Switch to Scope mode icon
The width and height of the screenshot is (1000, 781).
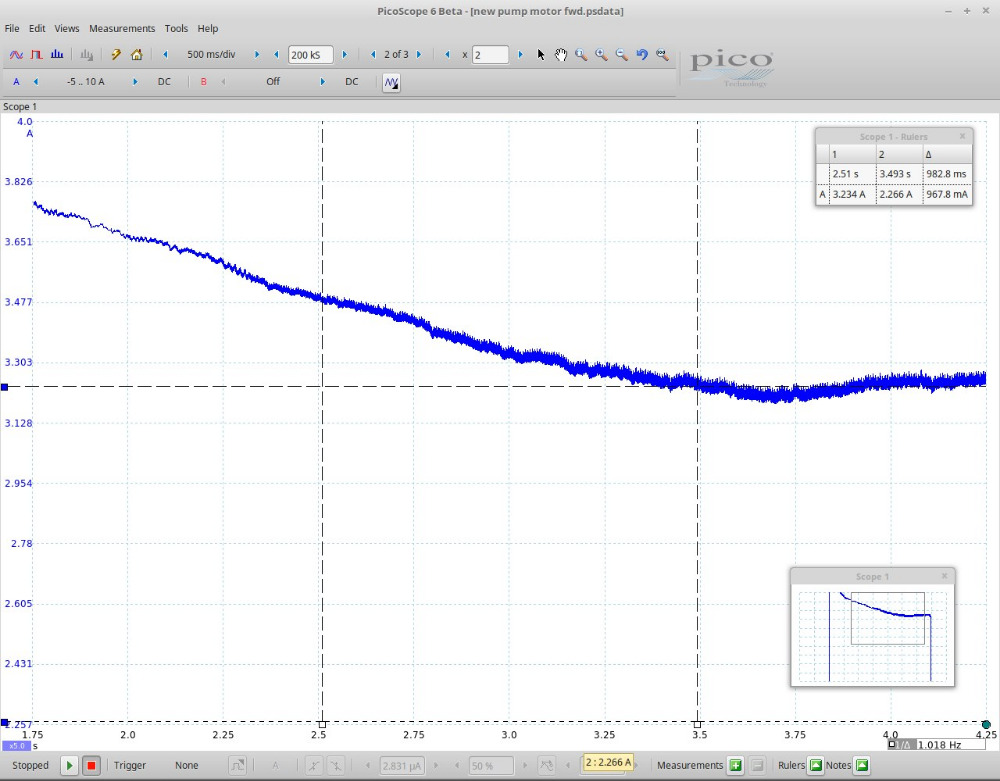point(16,55)
